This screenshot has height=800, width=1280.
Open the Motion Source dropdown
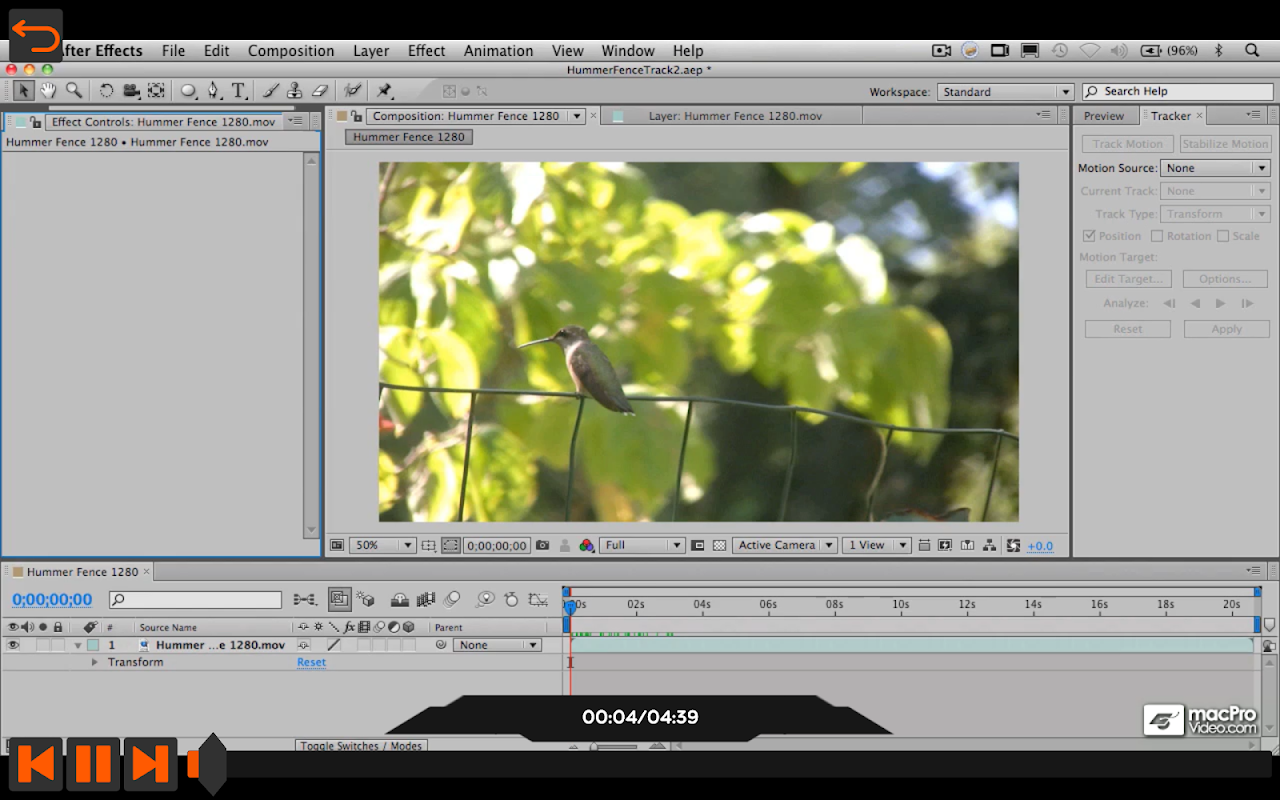[1215, 168]
